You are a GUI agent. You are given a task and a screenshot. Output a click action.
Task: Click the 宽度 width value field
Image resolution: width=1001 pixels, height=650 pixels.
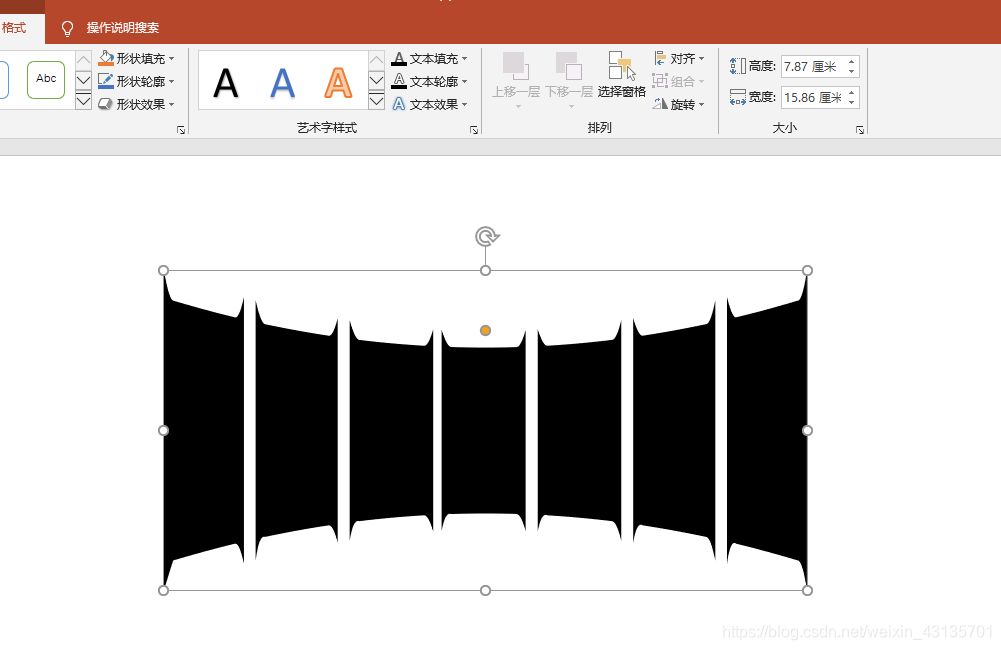[x=813, y=98]
